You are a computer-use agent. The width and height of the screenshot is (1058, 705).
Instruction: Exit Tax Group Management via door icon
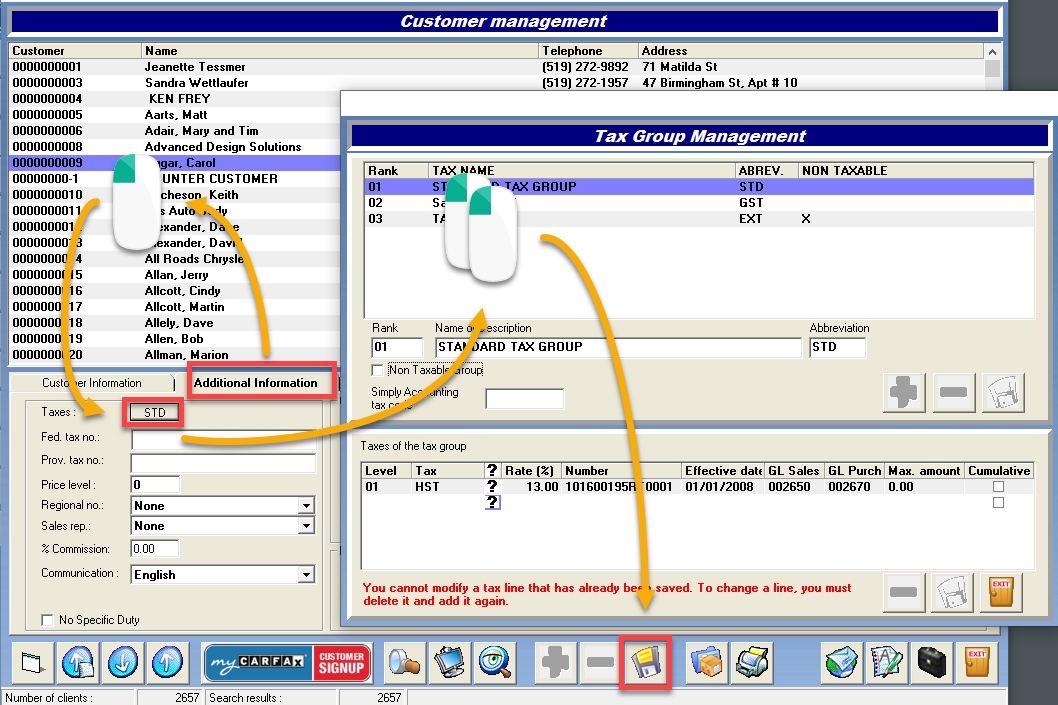(1000, 593)
